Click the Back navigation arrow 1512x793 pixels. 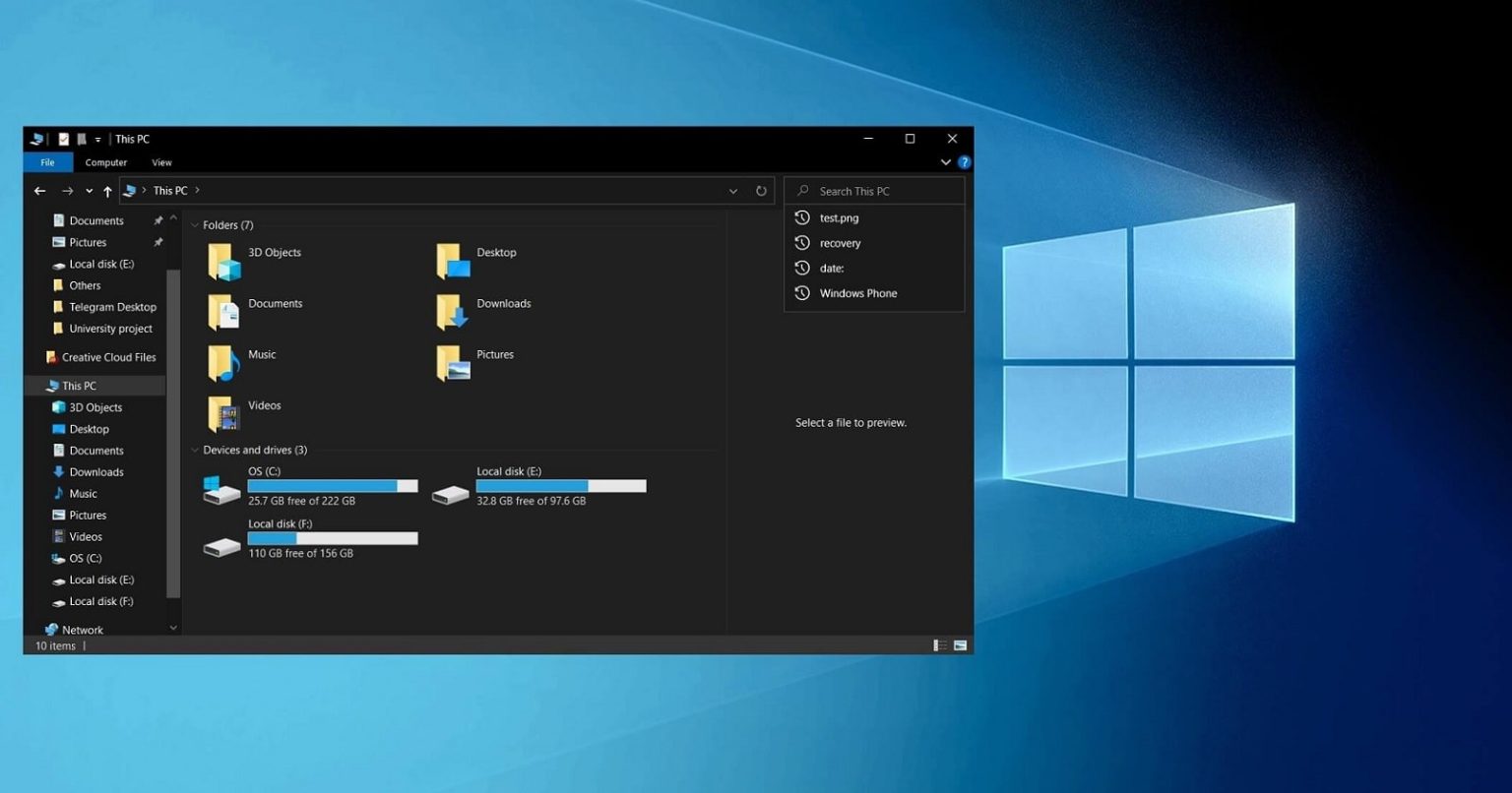[39, 190]
